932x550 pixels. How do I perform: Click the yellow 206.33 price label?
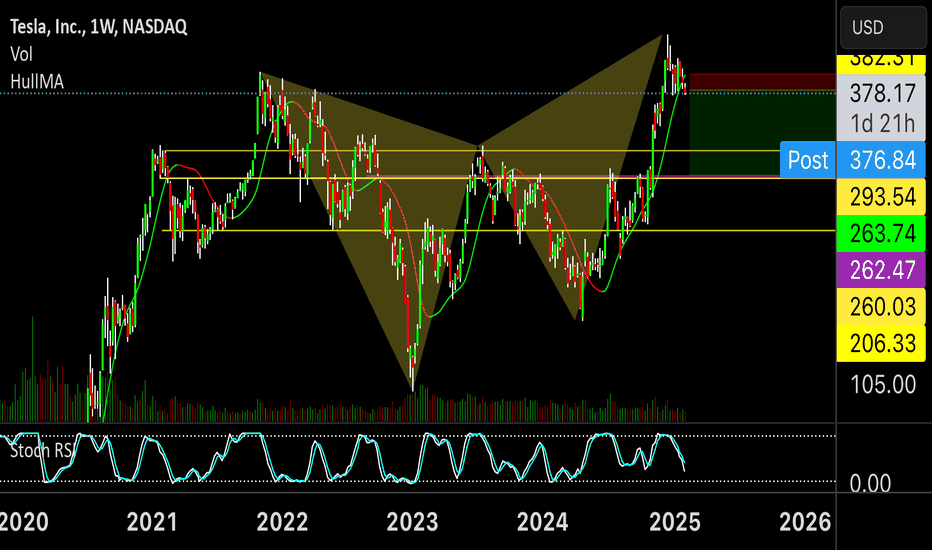(x=881, y=344)
